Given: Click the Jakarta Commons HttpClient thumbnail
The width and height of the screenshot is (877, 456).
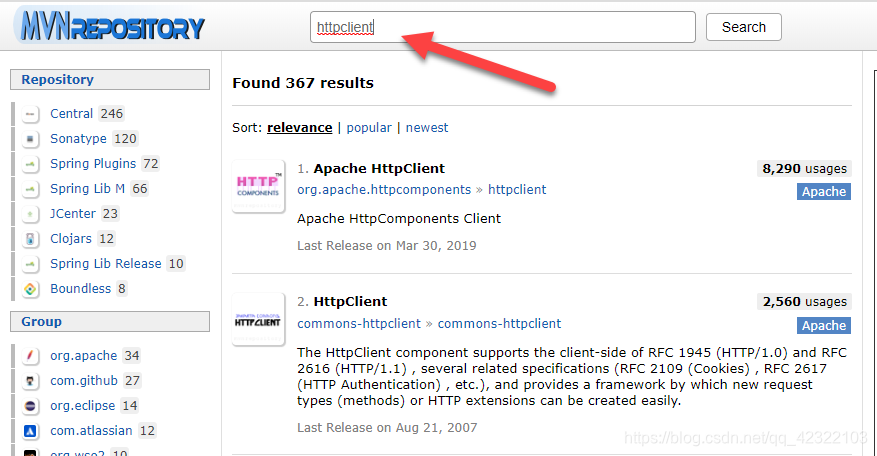Looking at the screenshot, I should 258,319.
